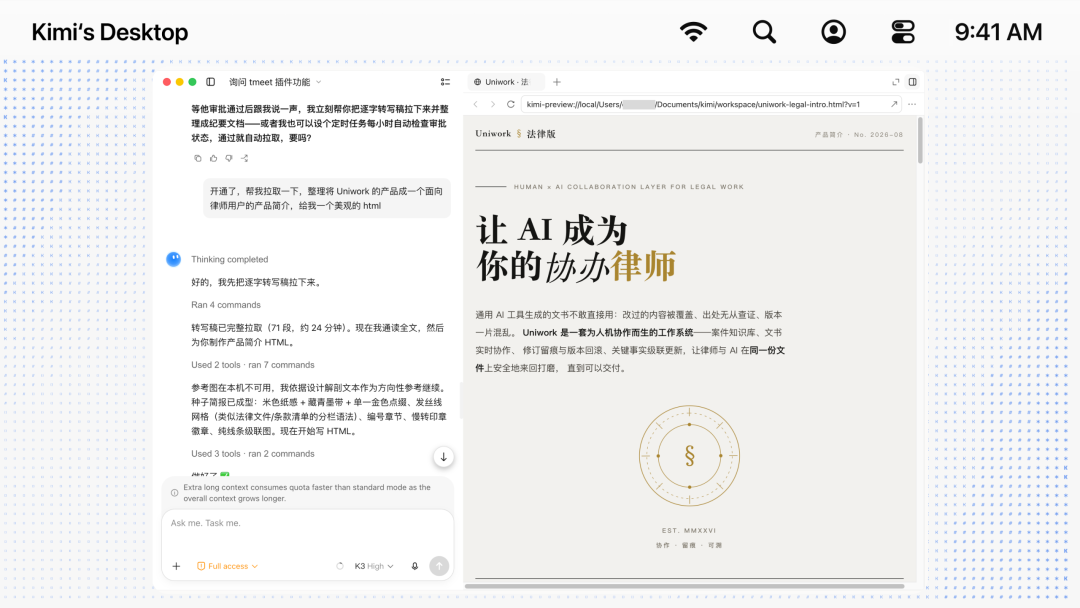Click the § seal emblem graphic
This screenshot has width=1080, height=608.
(x=689, y=456)
